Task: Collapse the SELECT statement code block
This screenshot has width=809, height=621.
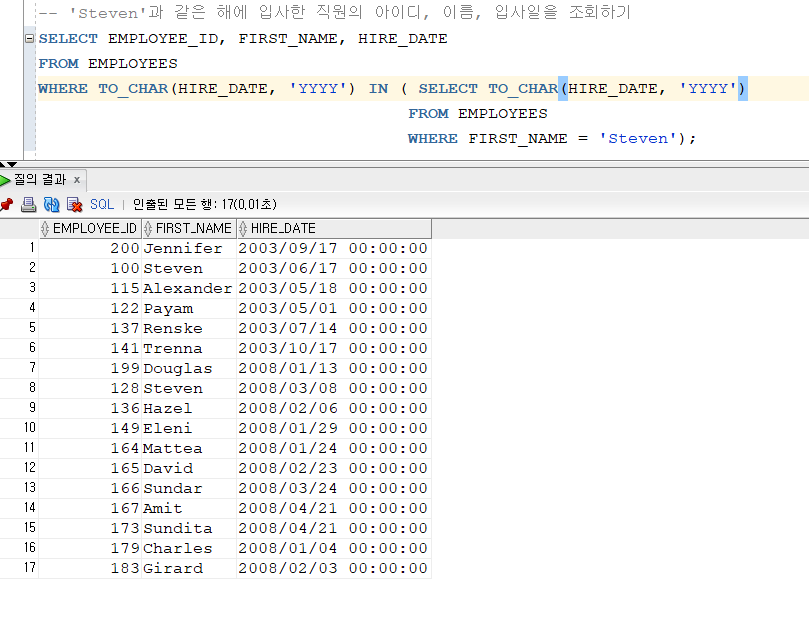Action: [29, 39]
